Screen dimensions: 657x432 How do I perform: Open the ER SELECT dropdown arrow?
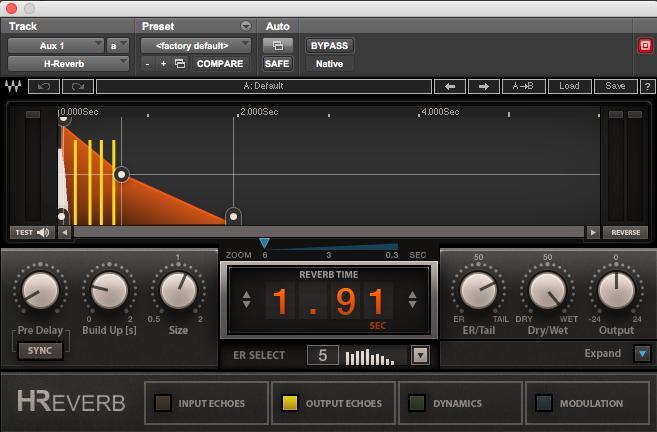420,355
